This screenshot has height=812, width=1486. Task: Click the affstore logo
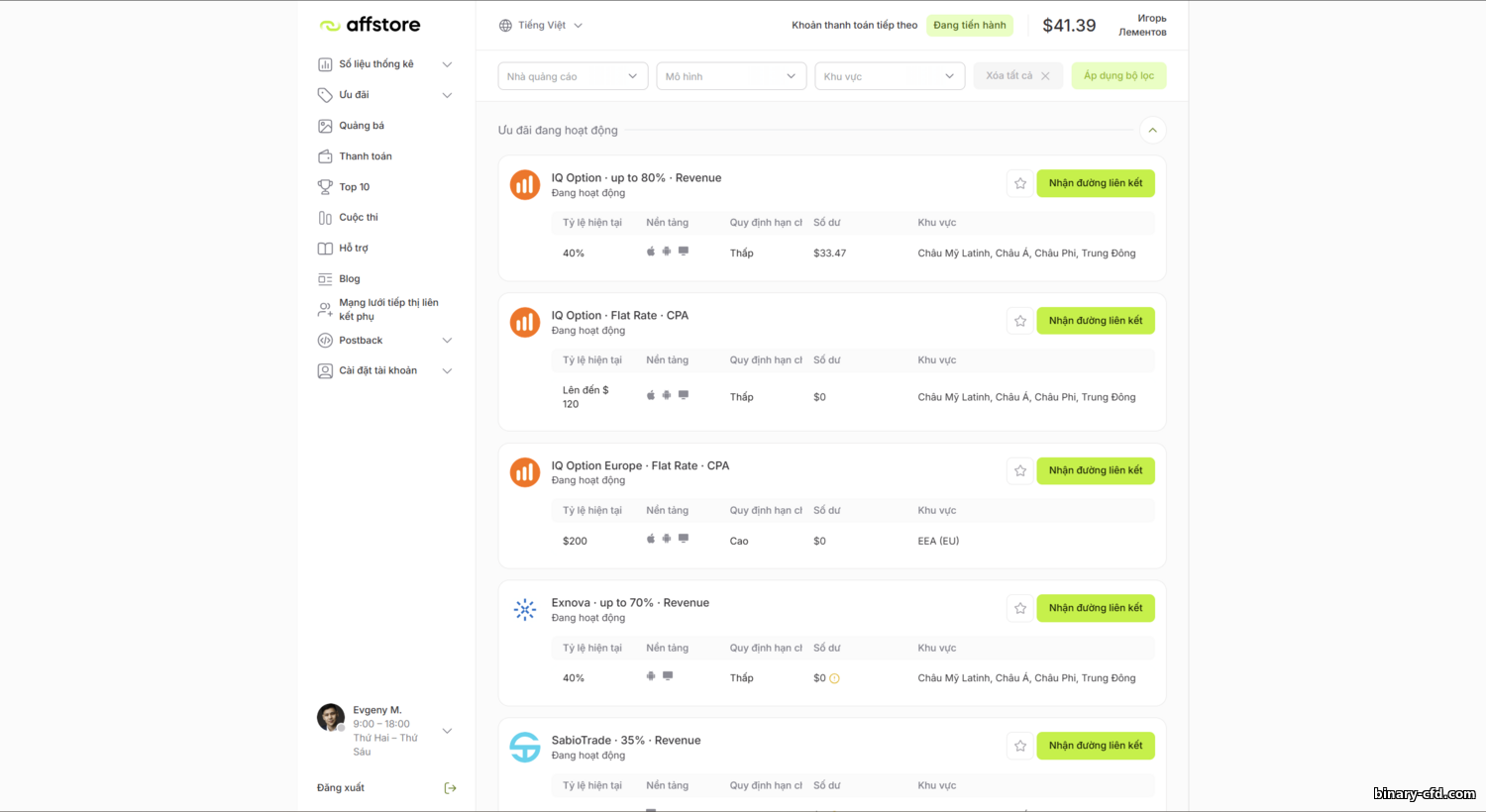(x=370, y=25)
